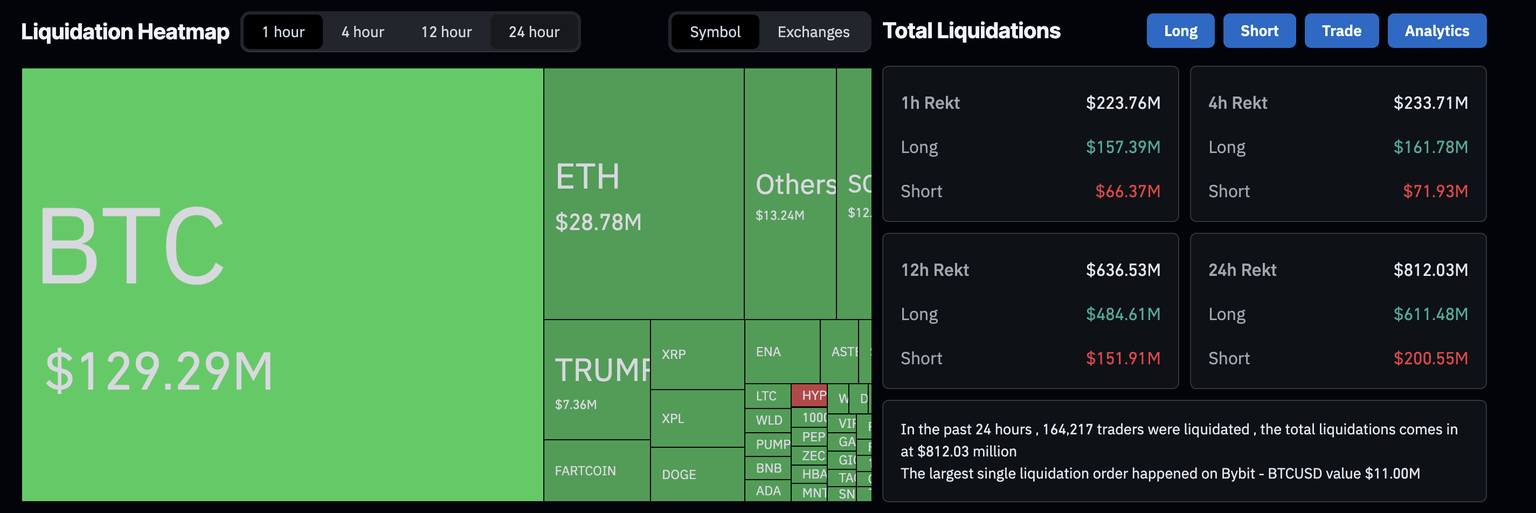Click the Others heatmap block
Screen dimensions: 1536x513
point(790,194)
